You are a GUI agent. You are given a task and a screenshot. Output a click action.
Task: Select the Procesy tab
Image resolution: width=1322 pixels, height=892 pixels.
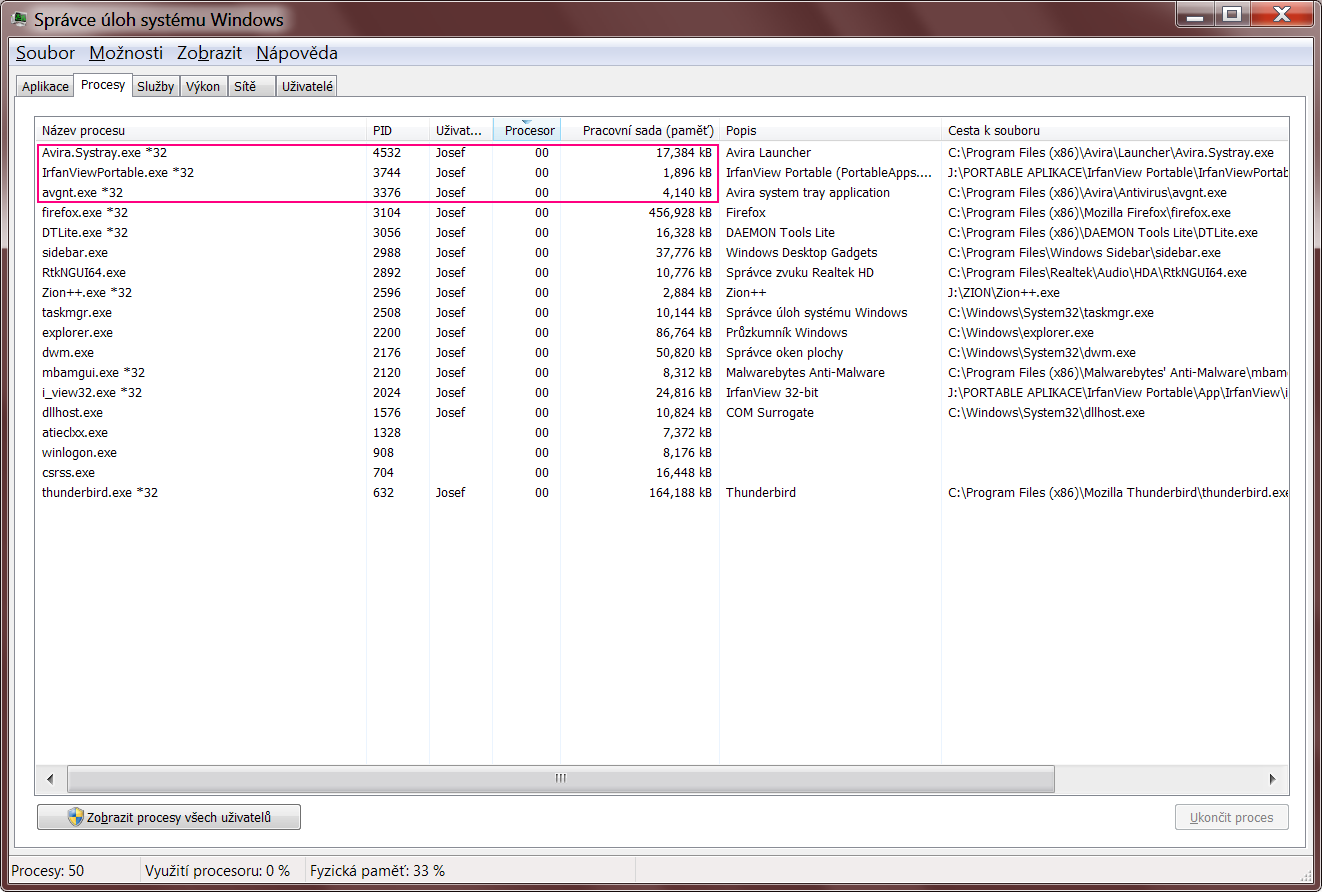click(x=104, y=85)
